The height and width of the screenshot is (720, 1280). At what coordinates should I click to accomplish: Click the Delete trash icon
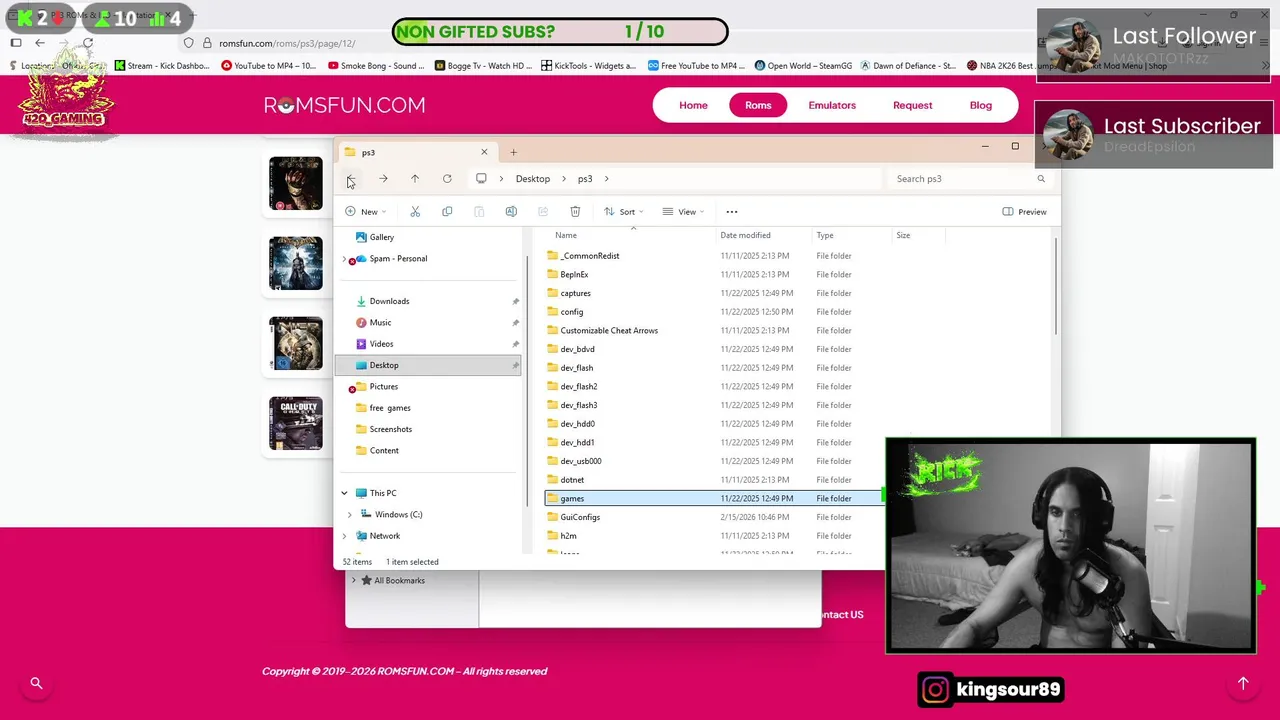tap(575, 212)
